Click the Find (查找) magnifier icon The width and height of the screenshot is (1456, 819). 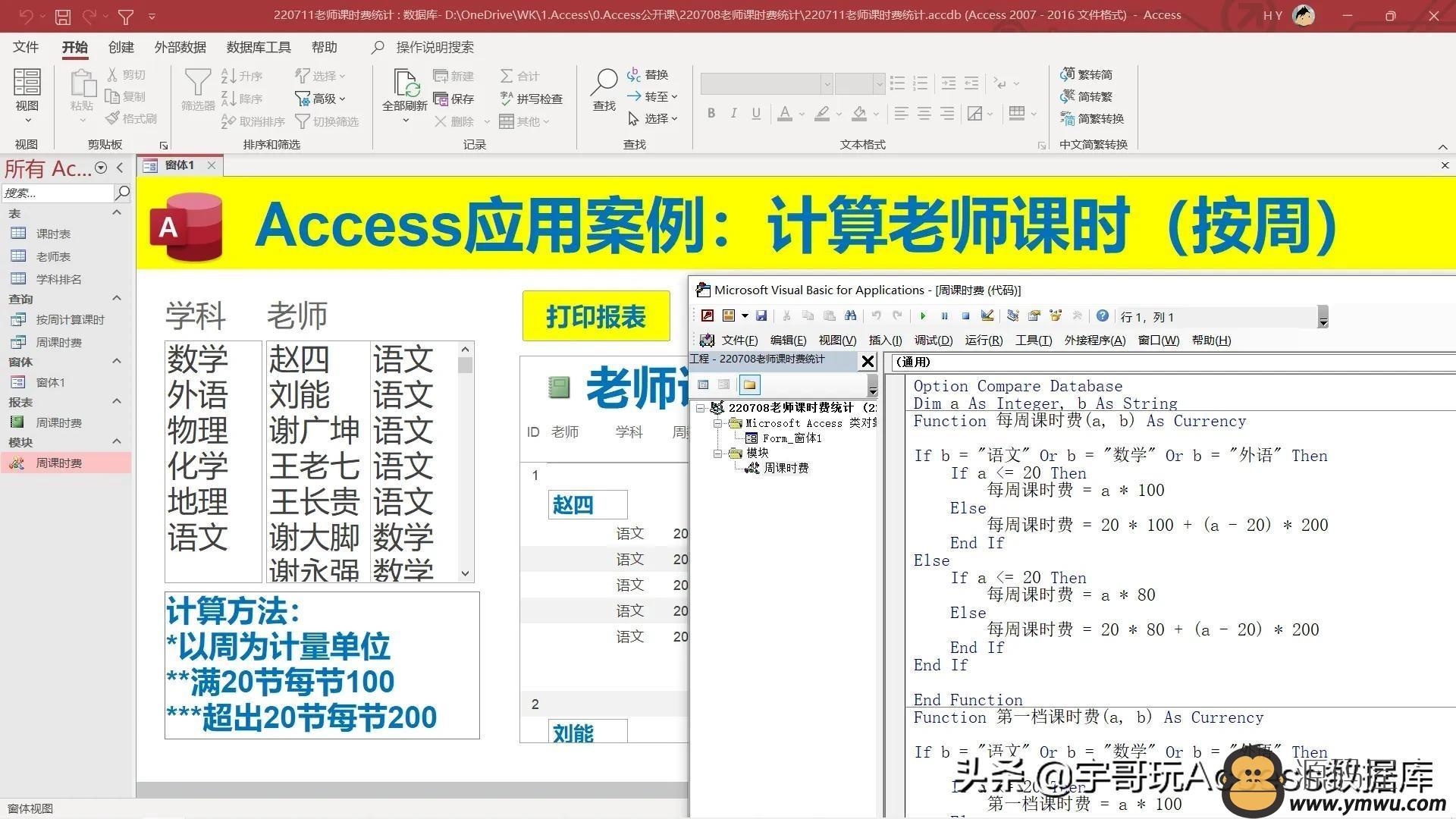(604, 89)
